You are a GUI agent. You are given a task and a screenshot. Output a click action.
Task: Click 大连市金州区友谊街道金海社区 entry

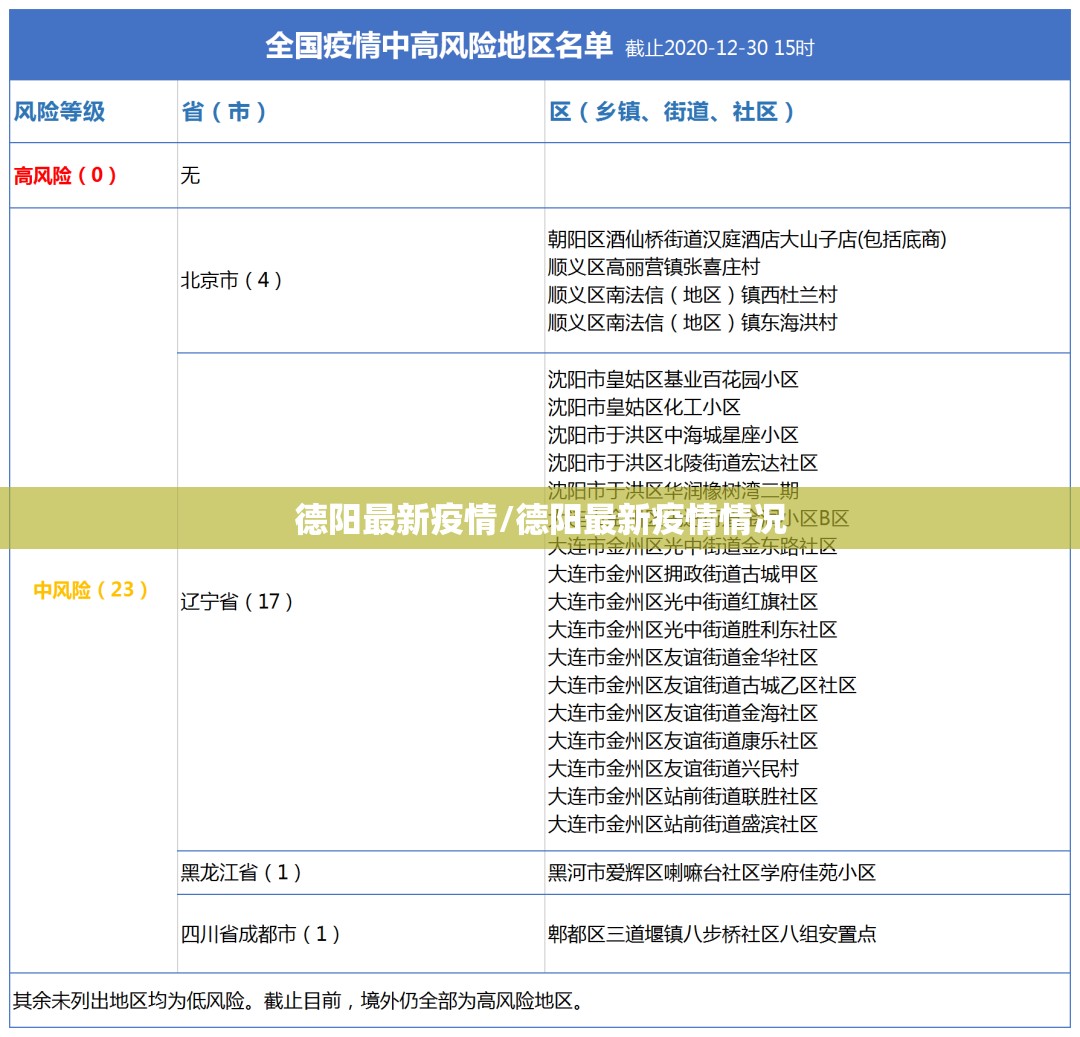(683, 713)
